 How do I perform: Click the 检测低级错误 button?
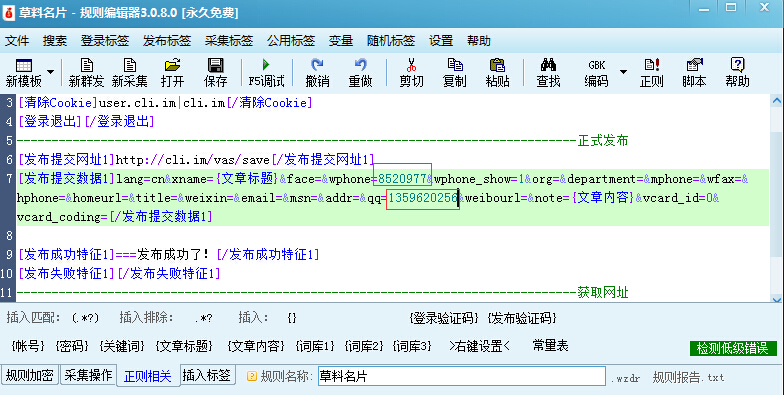733,348
